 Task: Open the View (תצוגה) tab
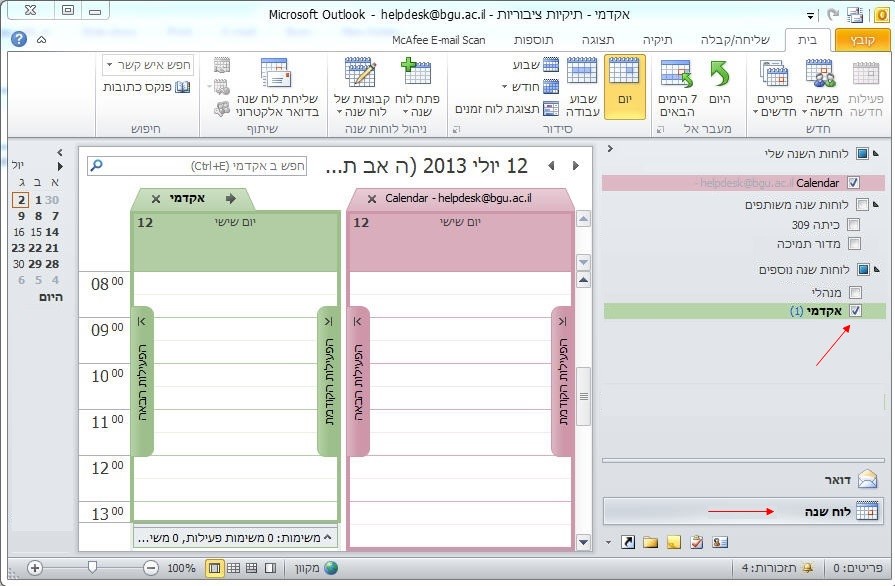598,40
